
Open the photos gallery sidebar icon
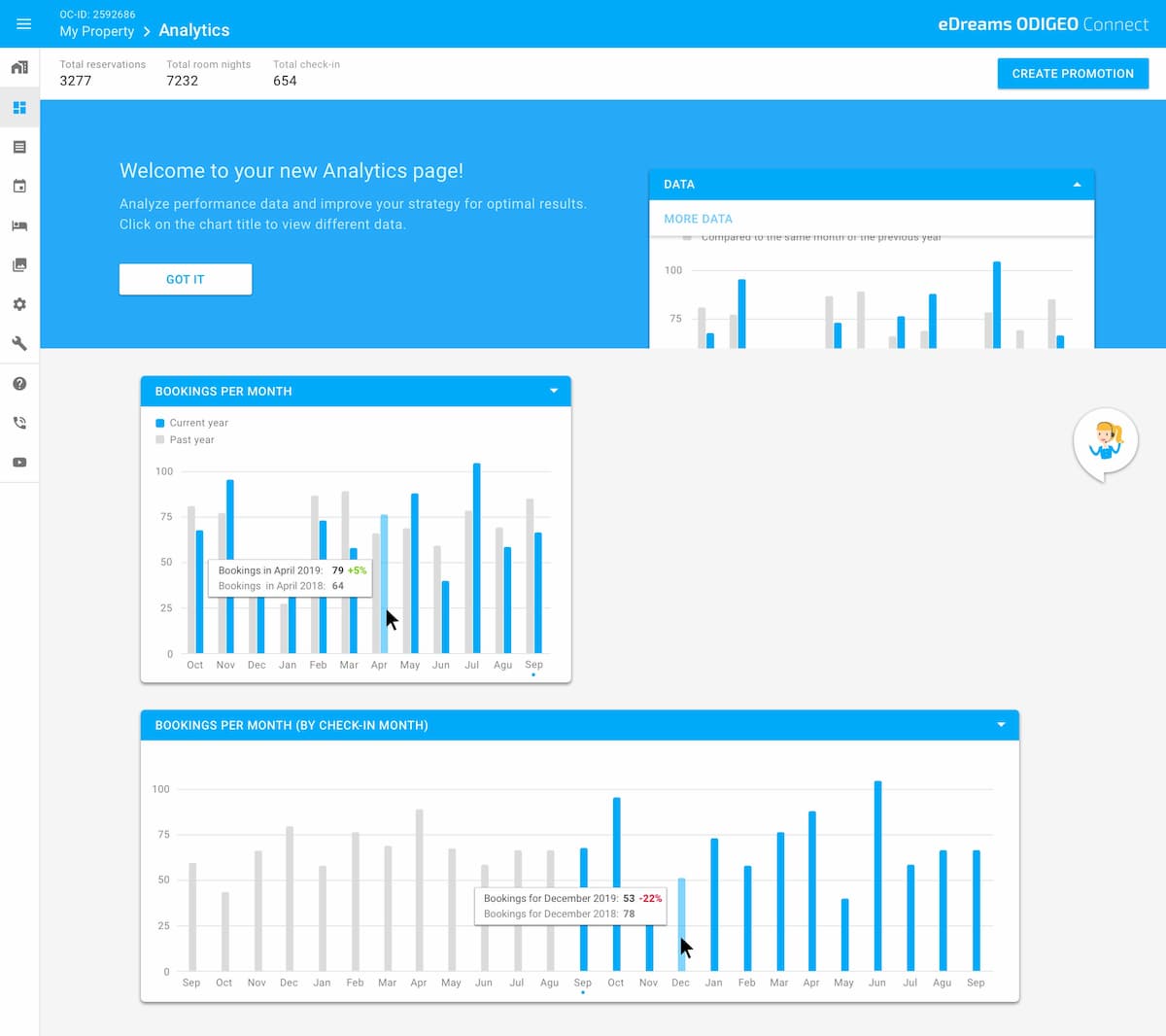click(x=19, y=264)
